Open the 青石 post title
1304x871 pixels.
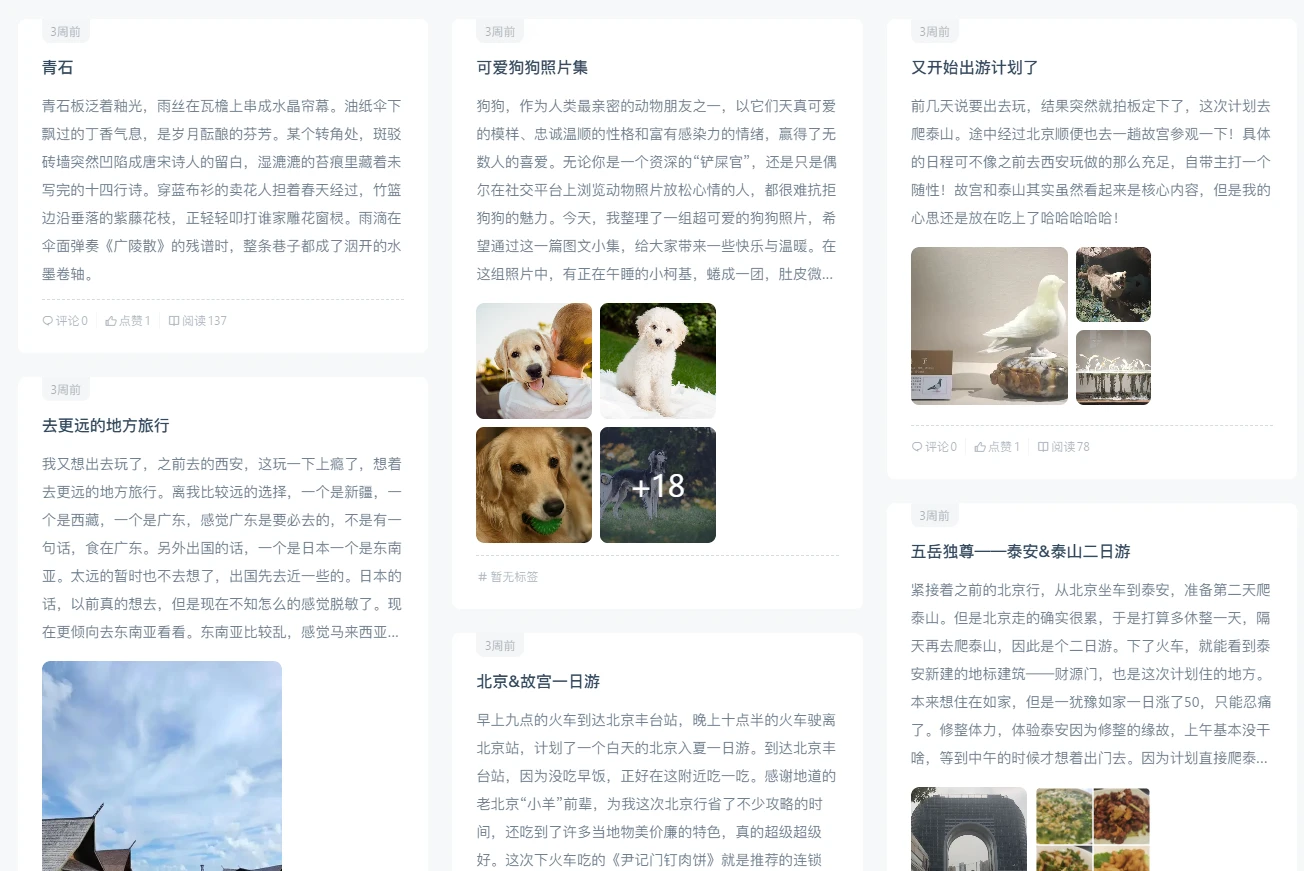tap(58, 68)
